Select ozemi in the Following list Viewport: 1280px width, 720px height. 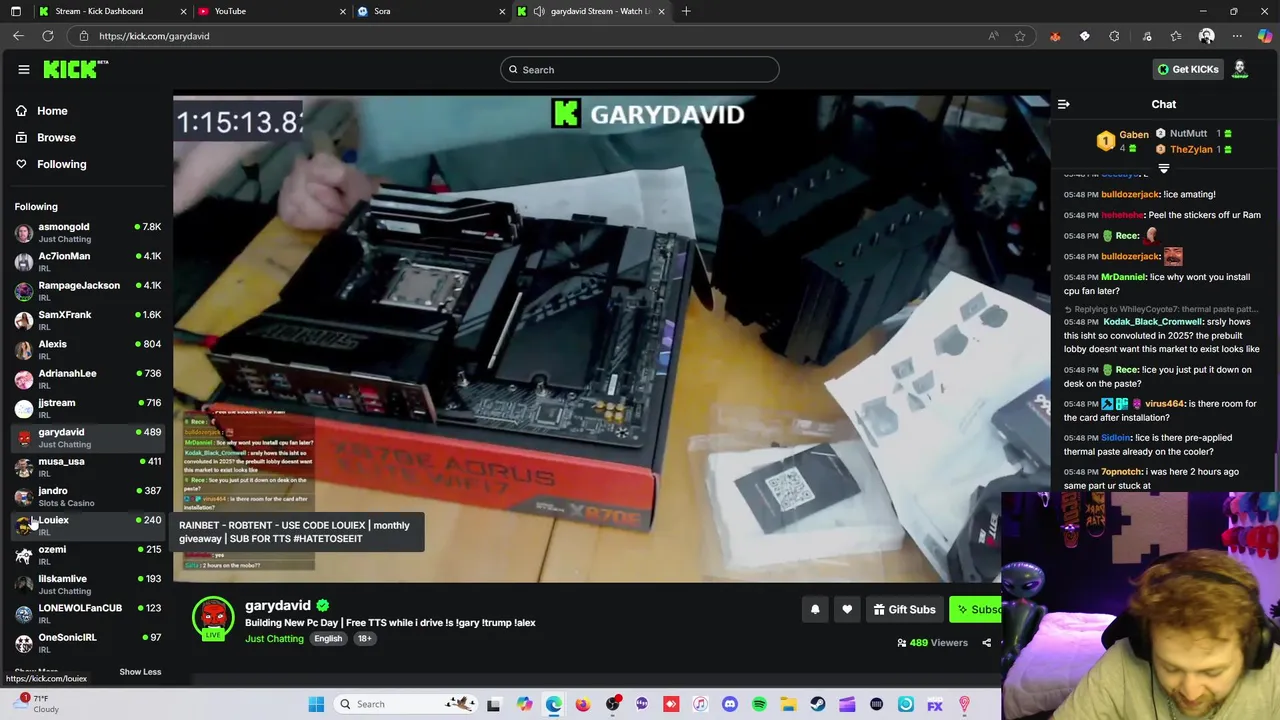point(88,554)
